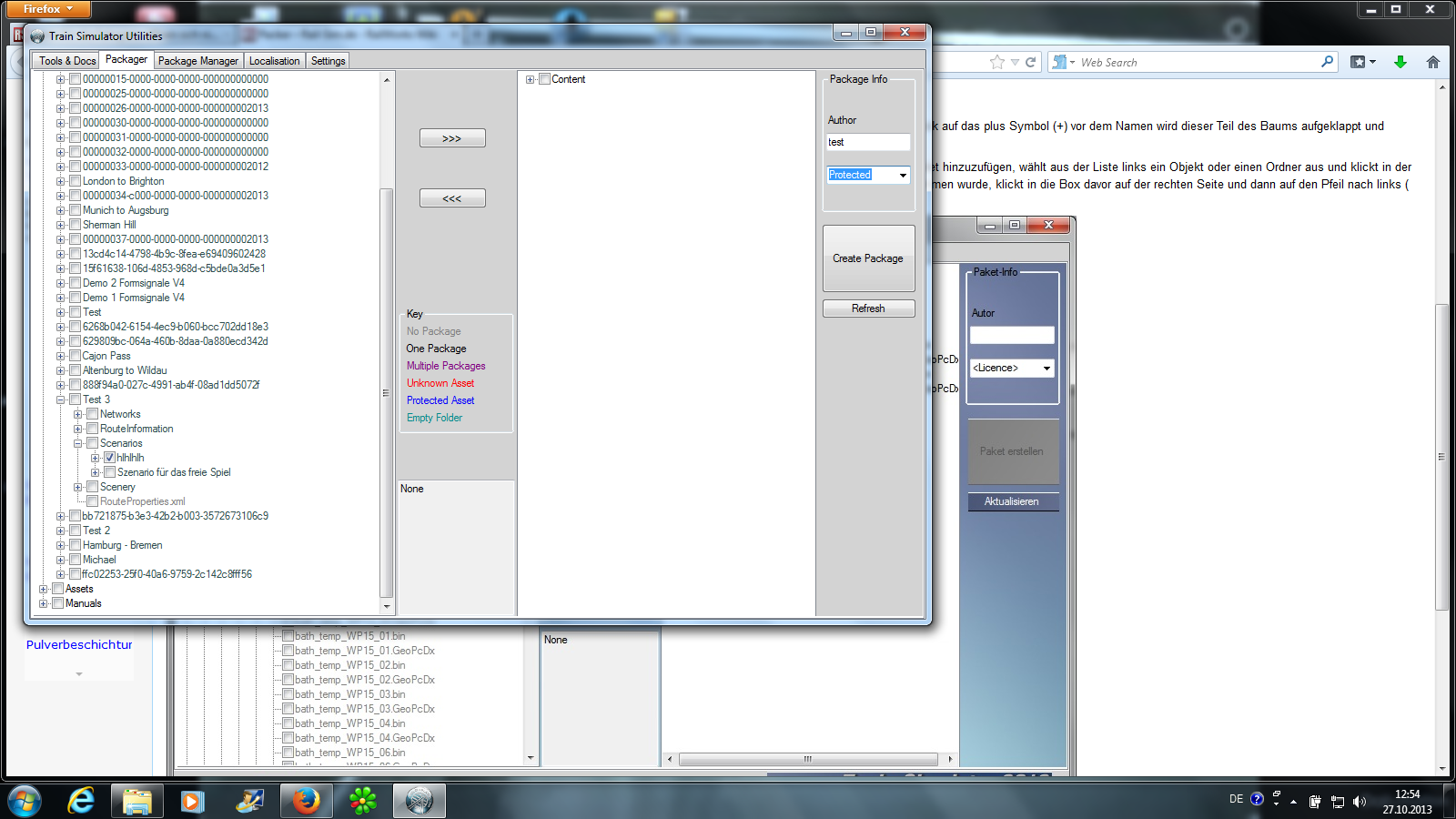Open the Protected licence dropdown

pos(903,175)
